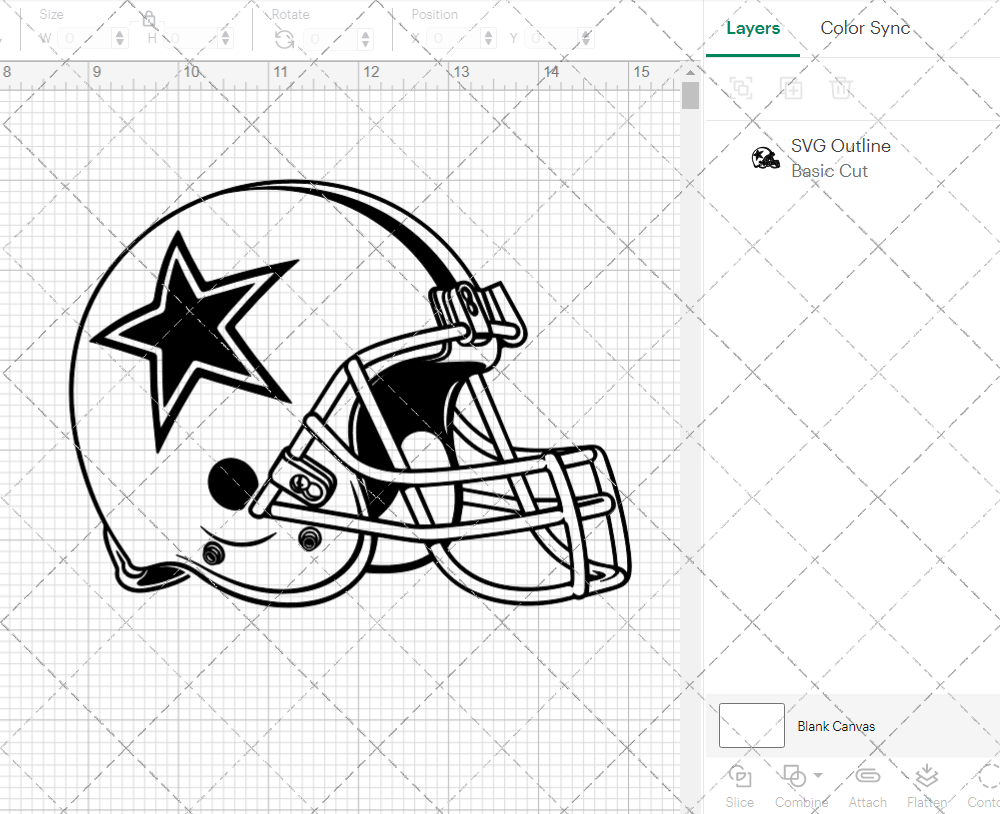The height and width of the screenshot is (814, 1000).
Task: Click the Combine tool icon
Action: tap(795, 778)
